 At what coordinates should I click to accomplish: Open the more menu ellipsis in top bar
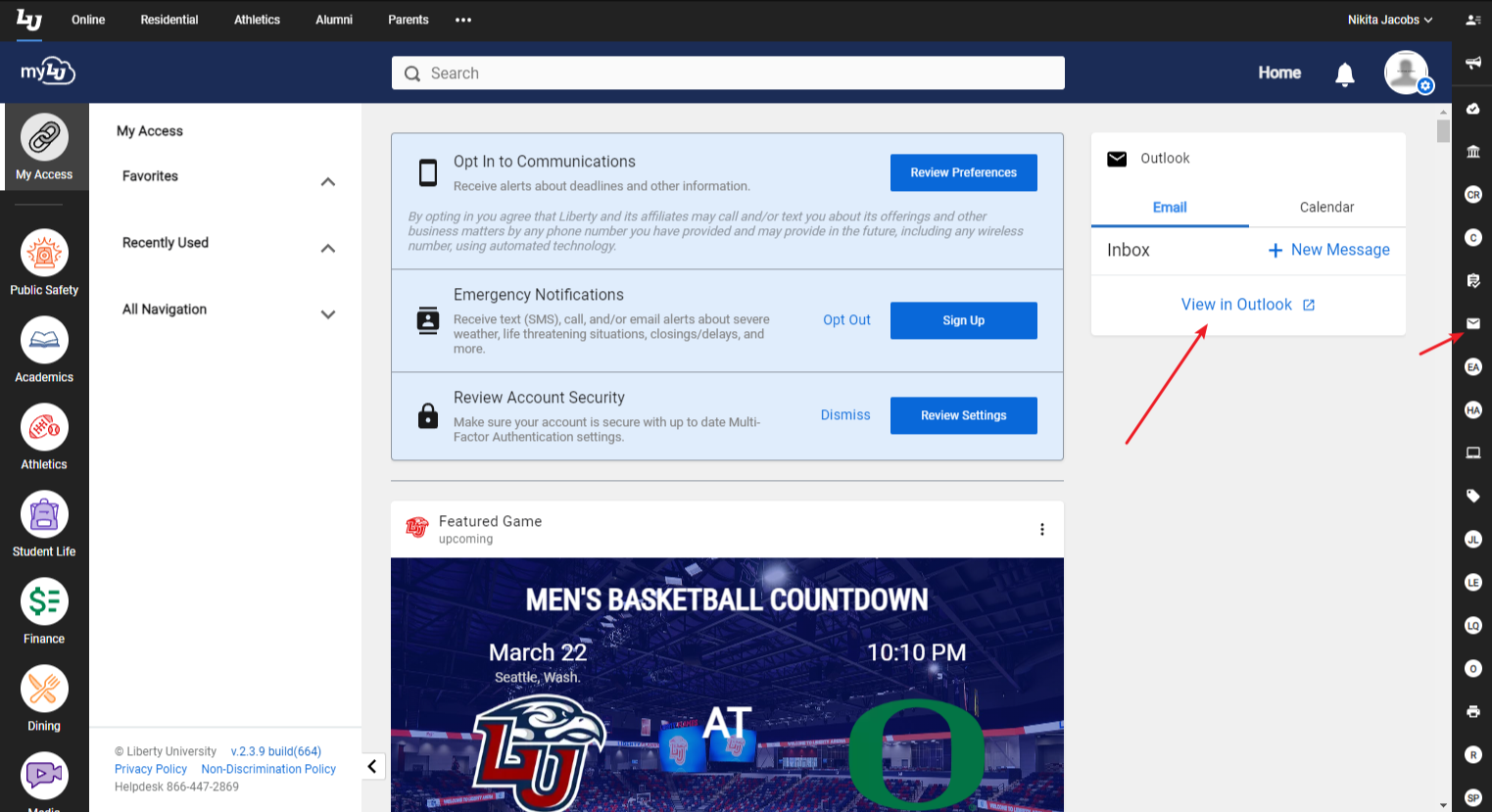pyautogui.click(x=463, y=20)
